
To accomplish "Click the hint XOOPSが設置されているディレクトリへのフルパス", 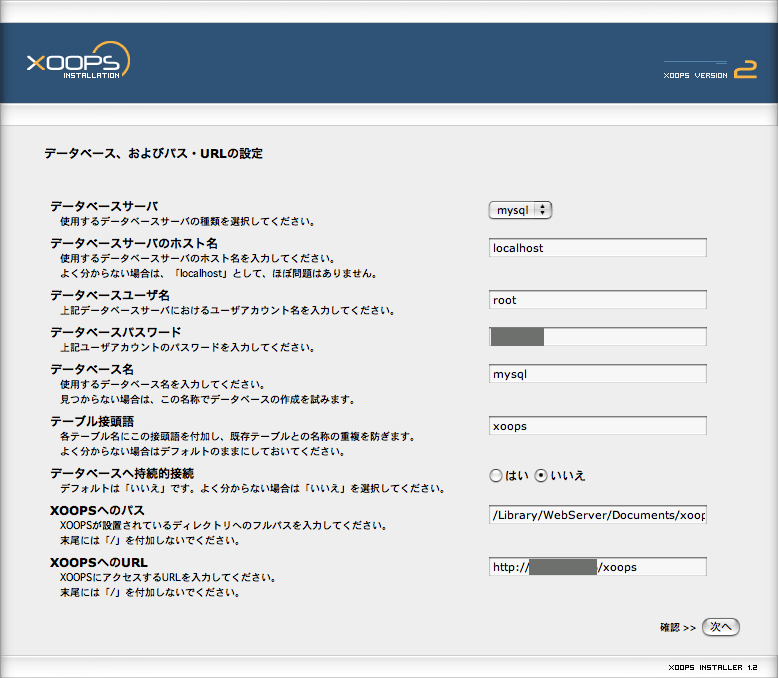I will (x=224, y=525).
